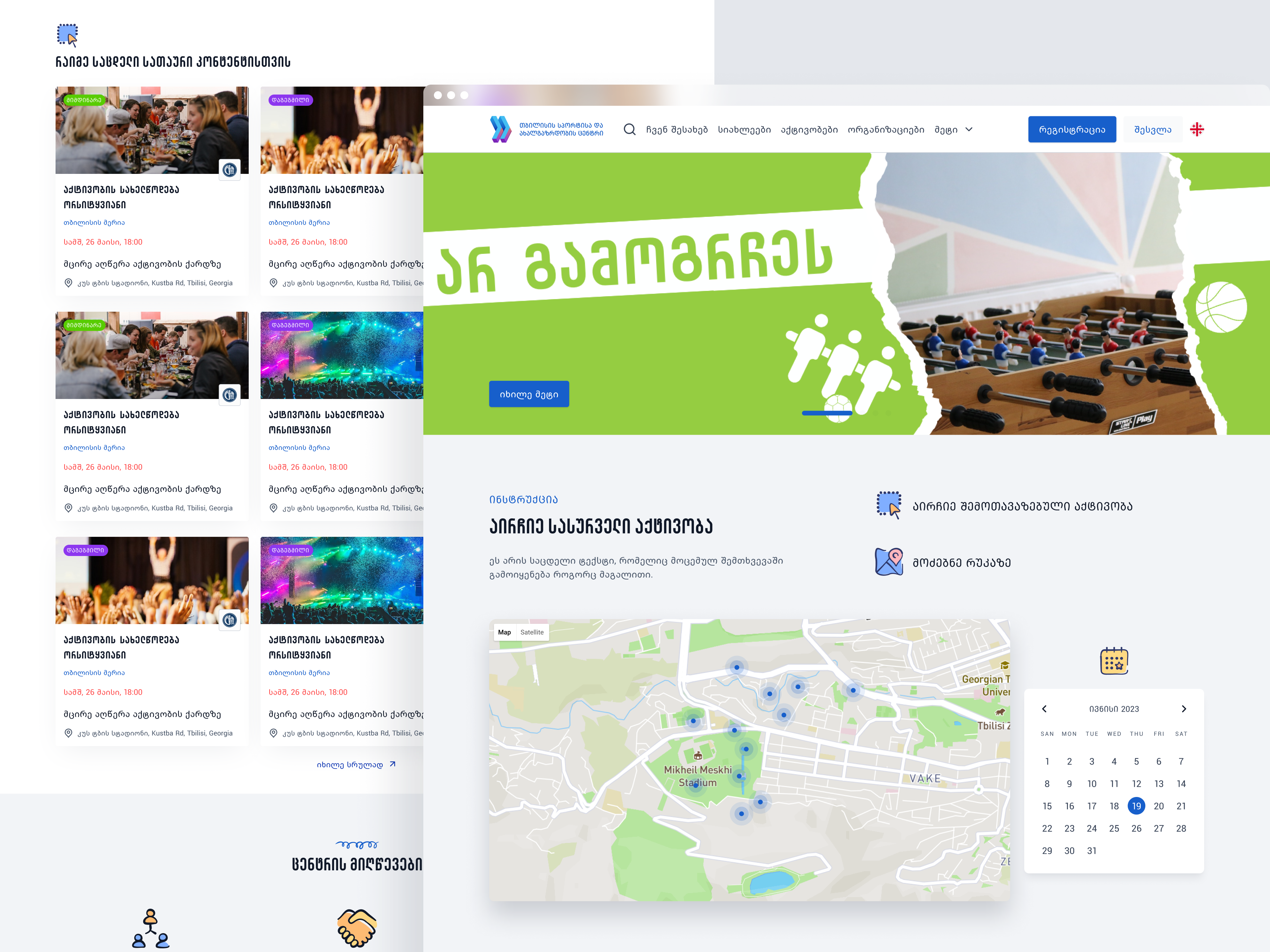The height and width of the screenshot is (952, 1270).
Task: Select date 7 in the calendar
Action: click(1181, 761)
